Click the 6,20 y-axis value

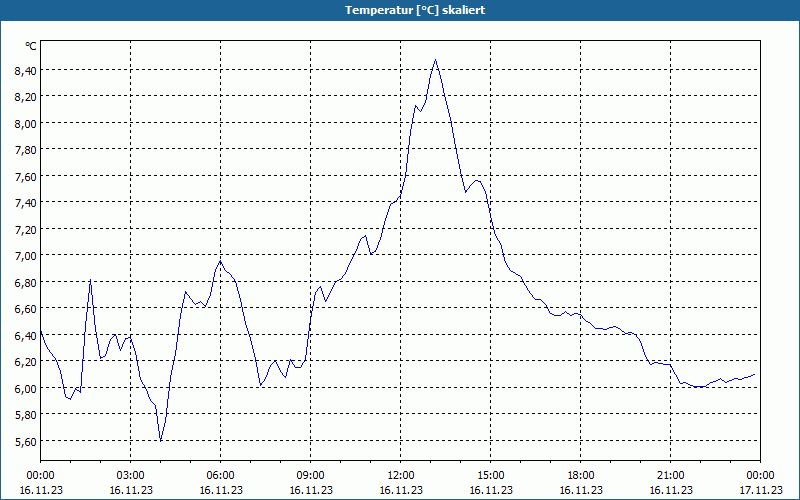coord(26,362)
